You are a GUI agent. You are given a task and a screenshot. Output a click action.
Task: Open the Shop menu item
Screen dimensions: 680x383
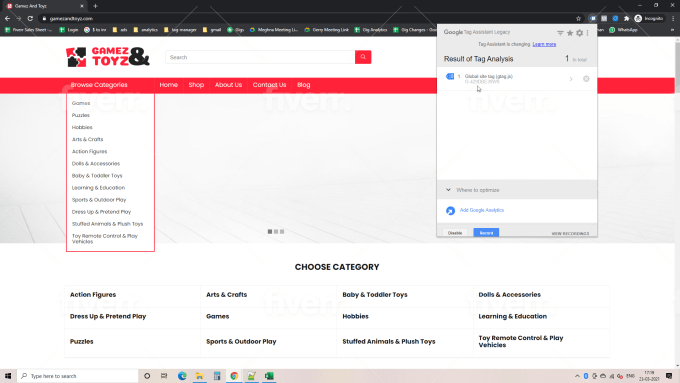pyautogui.click(x=196, y=85)
